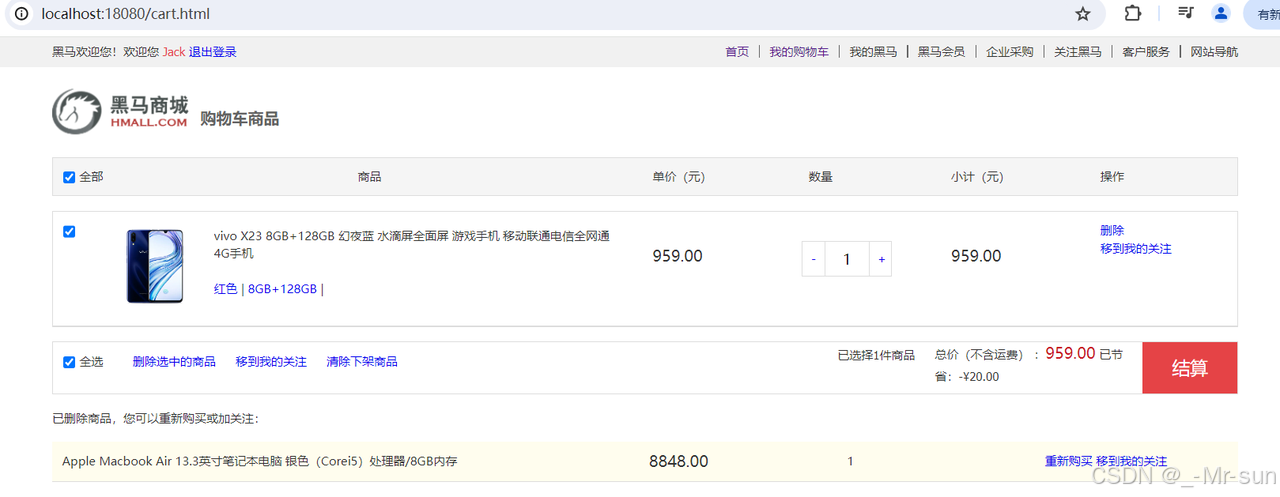
Task: Click the 单价（元） column header
Action: (679, 177)
